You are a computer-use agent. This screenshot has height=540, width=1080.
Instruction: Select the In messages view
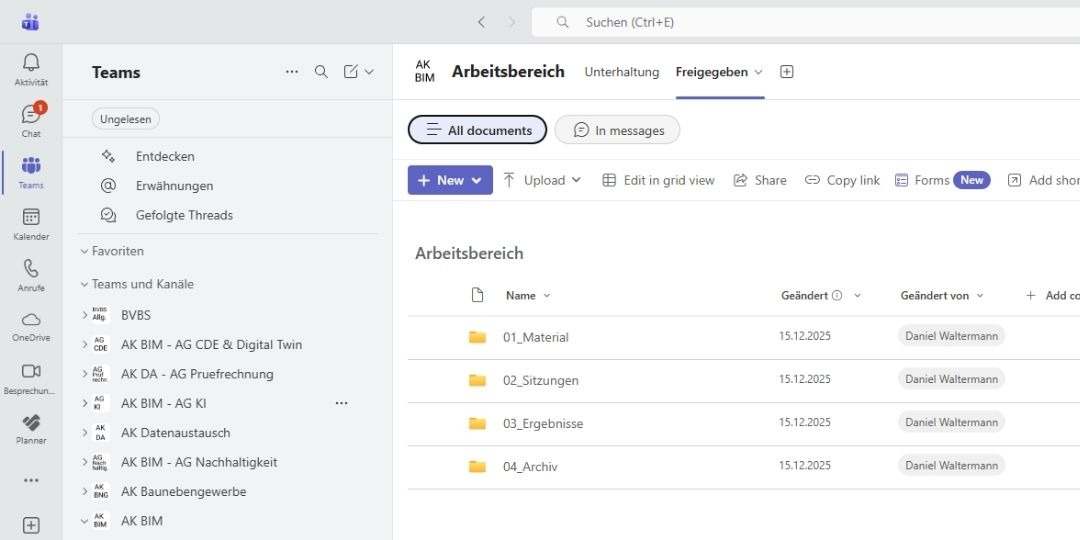617,129
